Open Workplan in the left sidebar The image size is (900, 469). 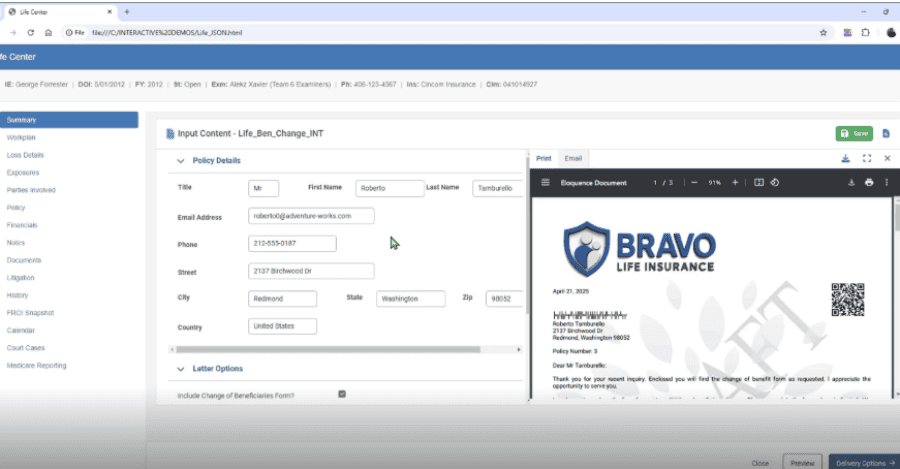(x=21, y=137)
